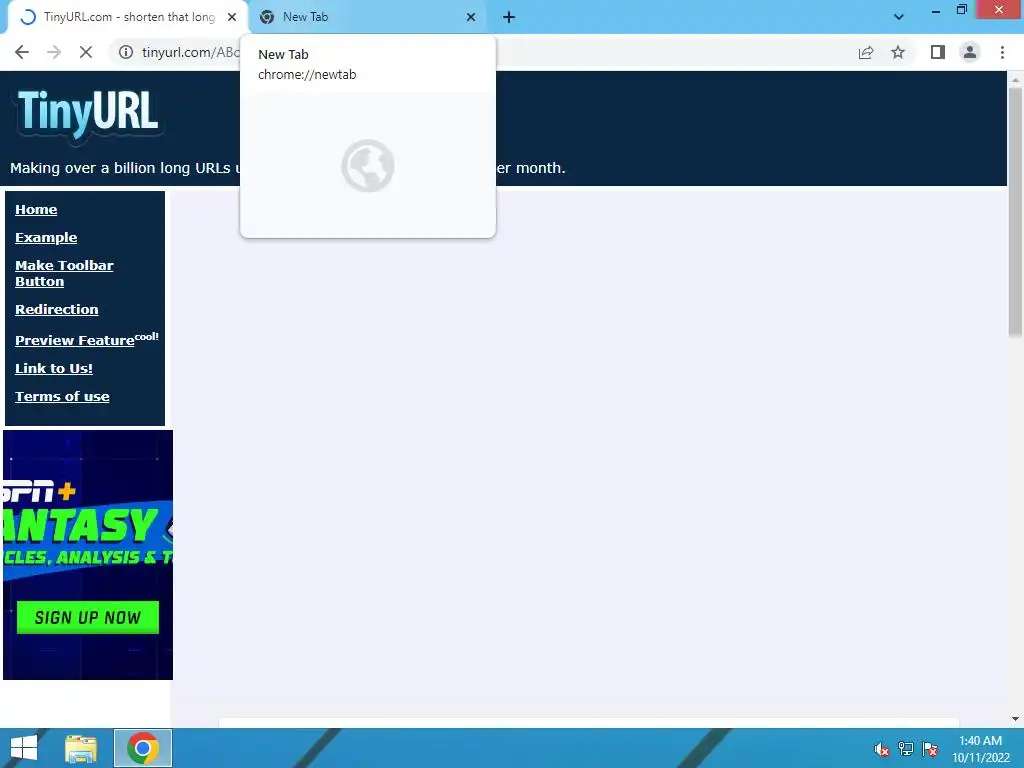
Task: Minimize the Chrome window
Action: pos(936,10)
